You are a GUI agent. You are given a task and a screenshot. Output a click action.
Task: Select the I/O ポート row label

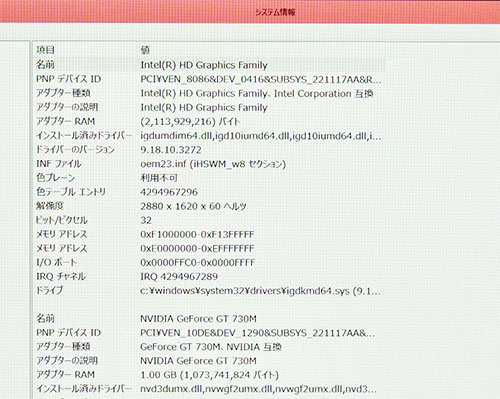(x=56, y=262)
